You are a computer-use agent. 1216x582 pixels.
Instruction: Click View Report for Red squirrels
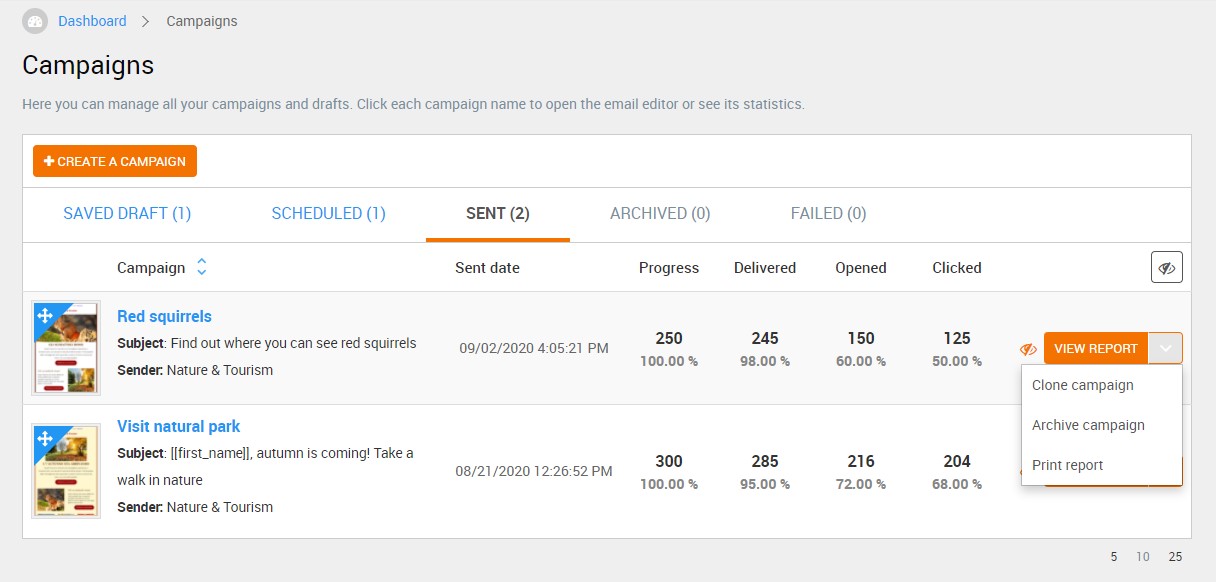coord(1096,348)
